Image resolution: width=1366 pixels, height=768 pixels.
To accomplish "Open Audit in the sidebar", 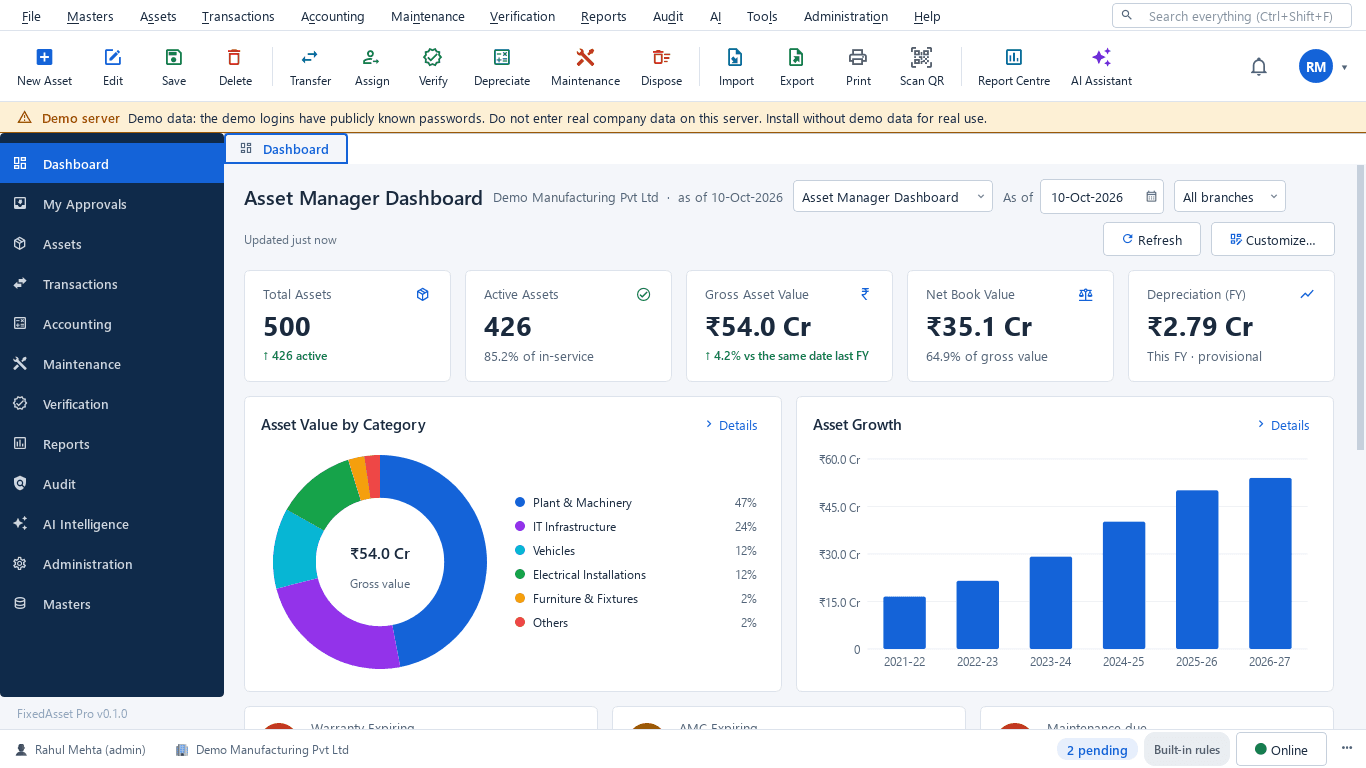I will coord(112,484).
